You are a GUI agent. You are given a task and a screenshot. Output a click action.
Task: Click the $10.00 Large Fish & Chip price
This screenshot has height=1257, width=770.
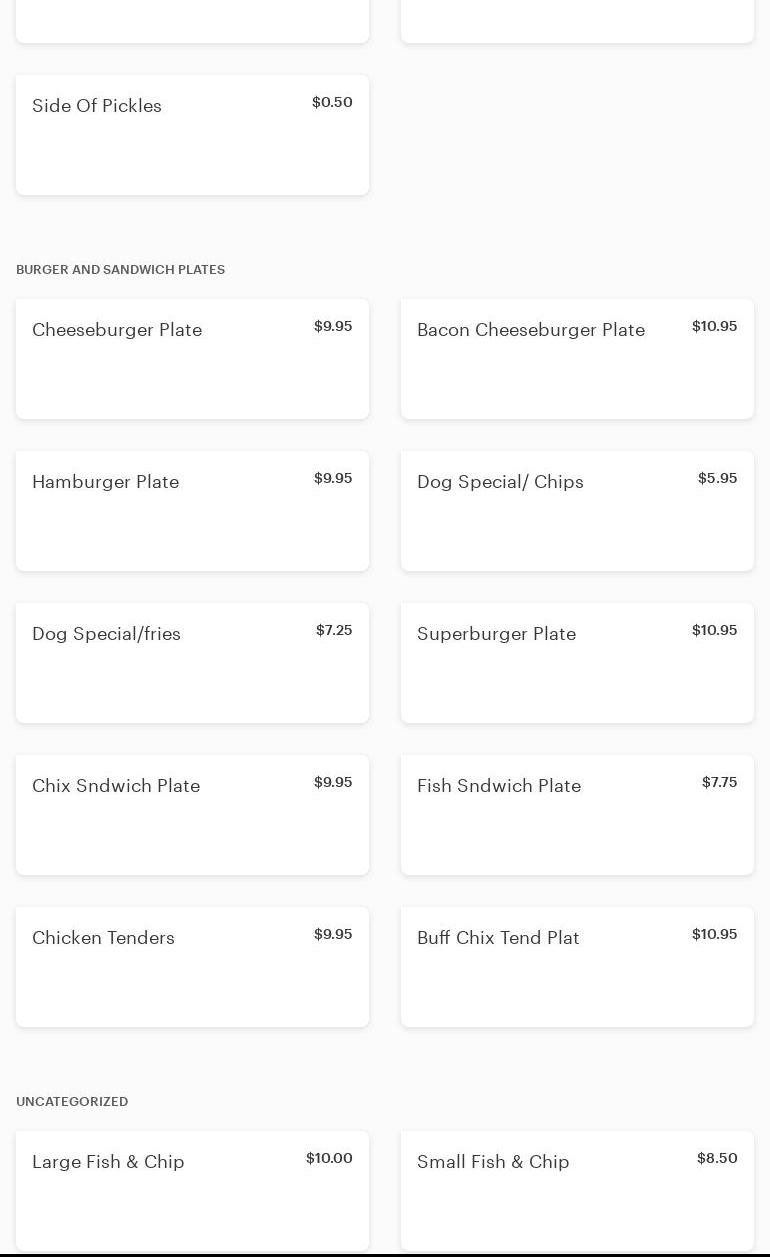coord(329,1158)
